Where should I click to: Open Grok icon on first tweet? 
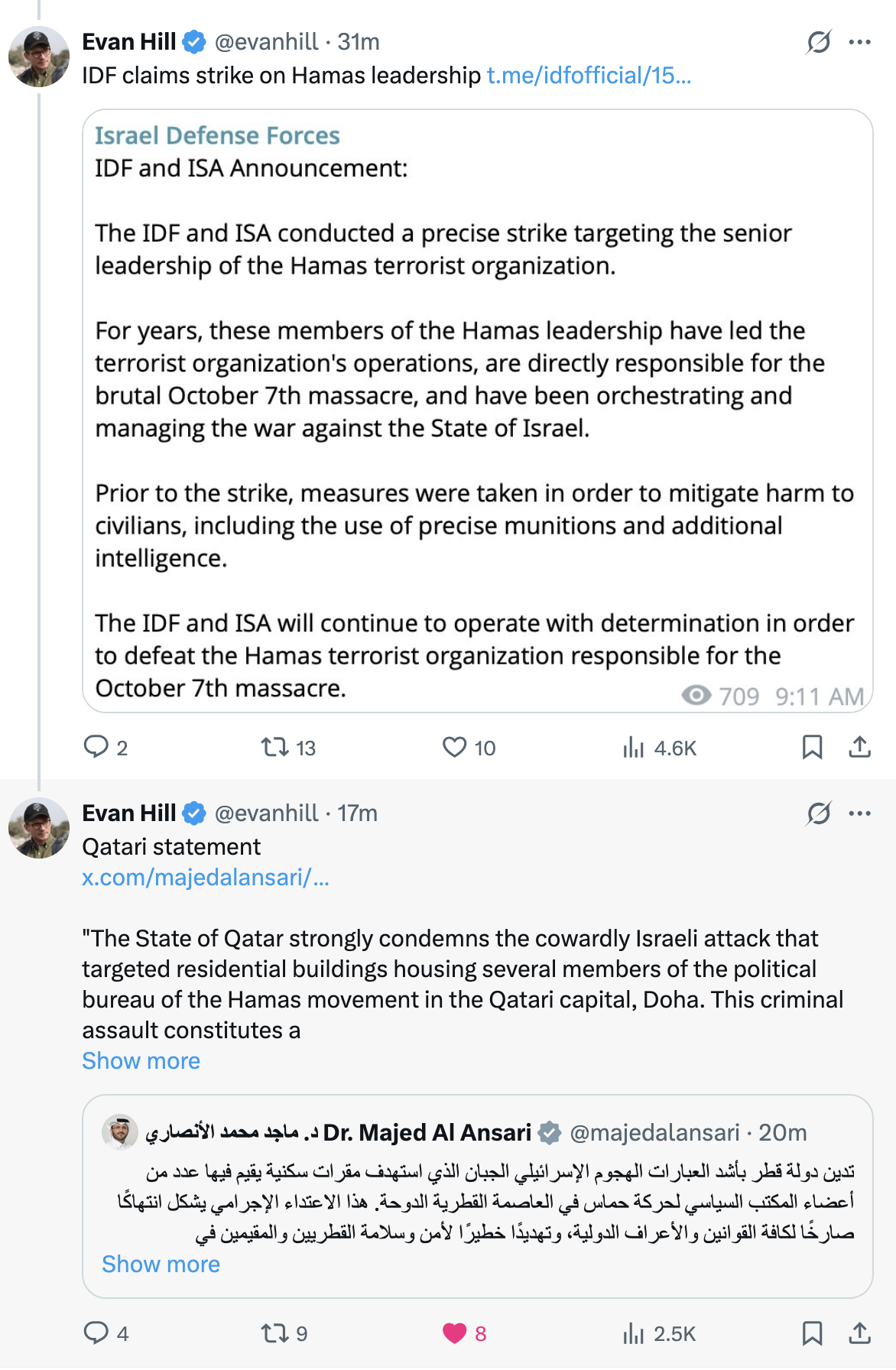819,42
